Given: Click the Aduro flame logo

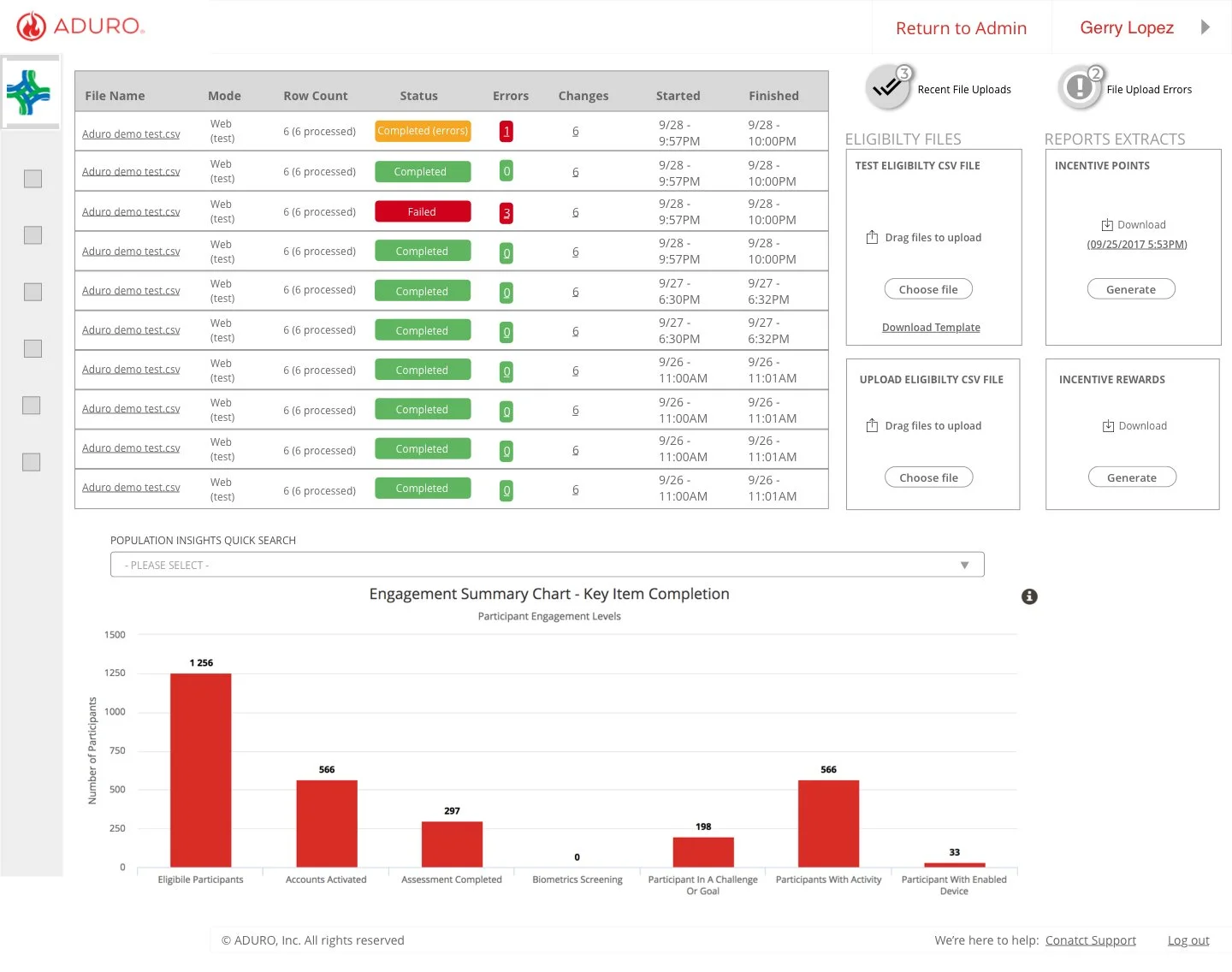Looking at the screenshot, I should [x=32, y=27].
